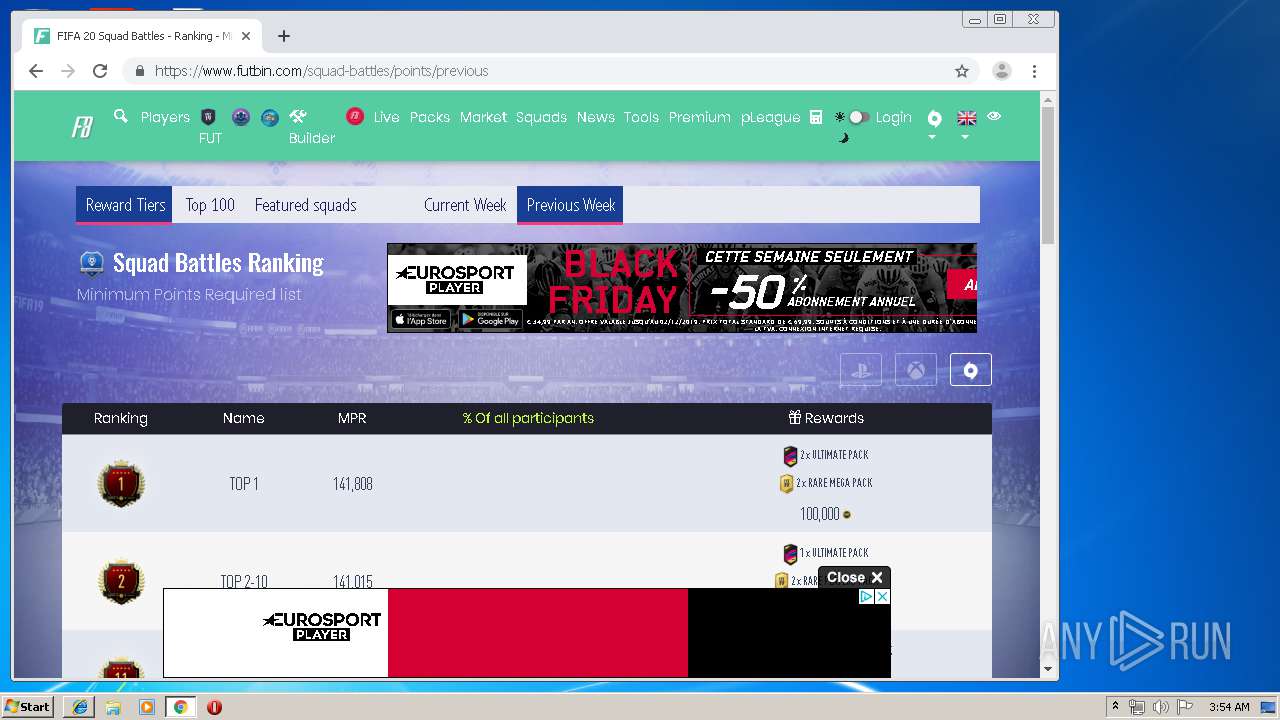Click the Name column header
Image resolution: width=1280 pixels, height=720 pixels.
pyautogui.click(x=244, y=418)
